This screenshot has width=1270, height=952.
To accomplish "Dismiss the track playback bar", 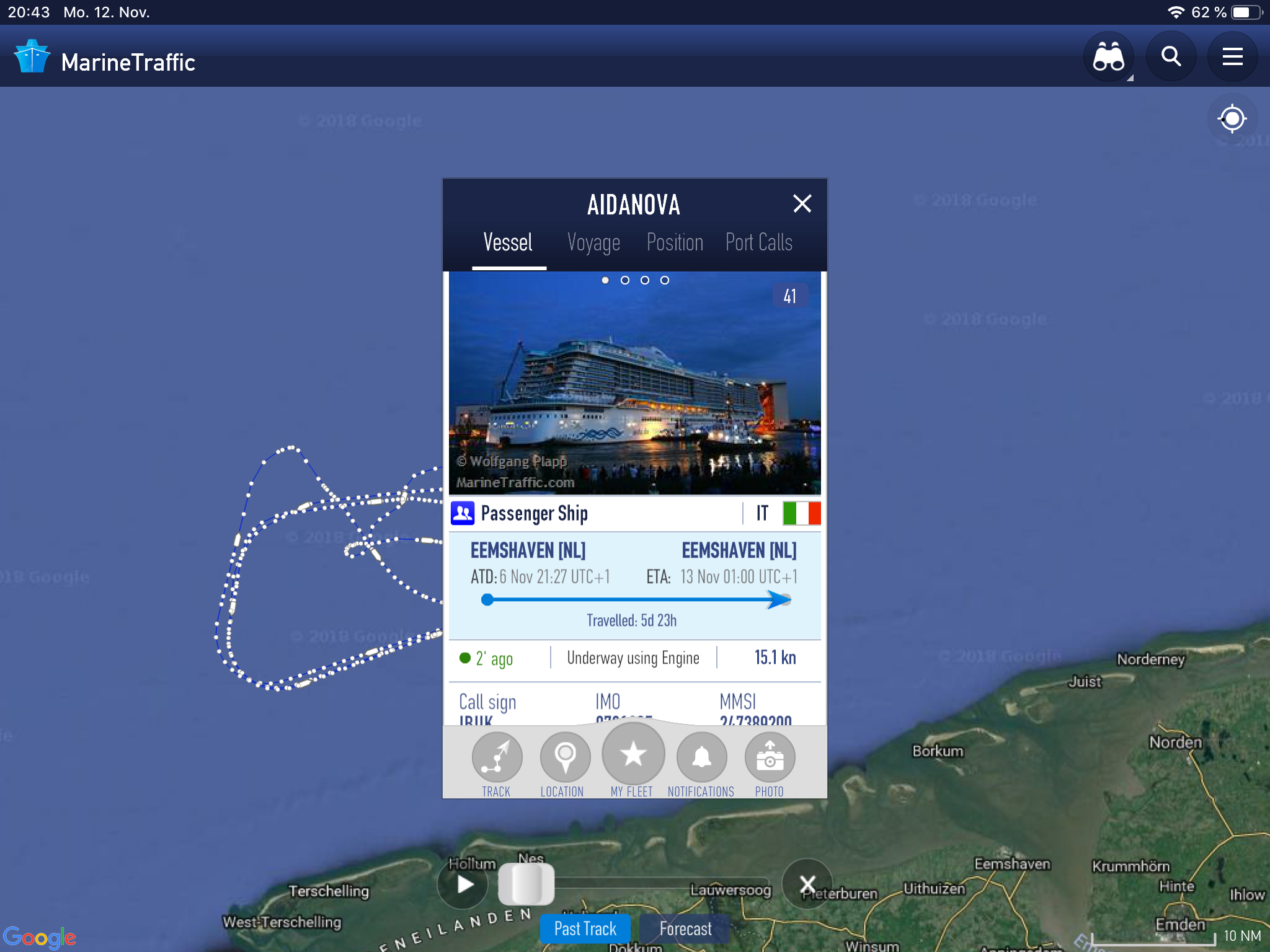I will (x=807, y=884).
